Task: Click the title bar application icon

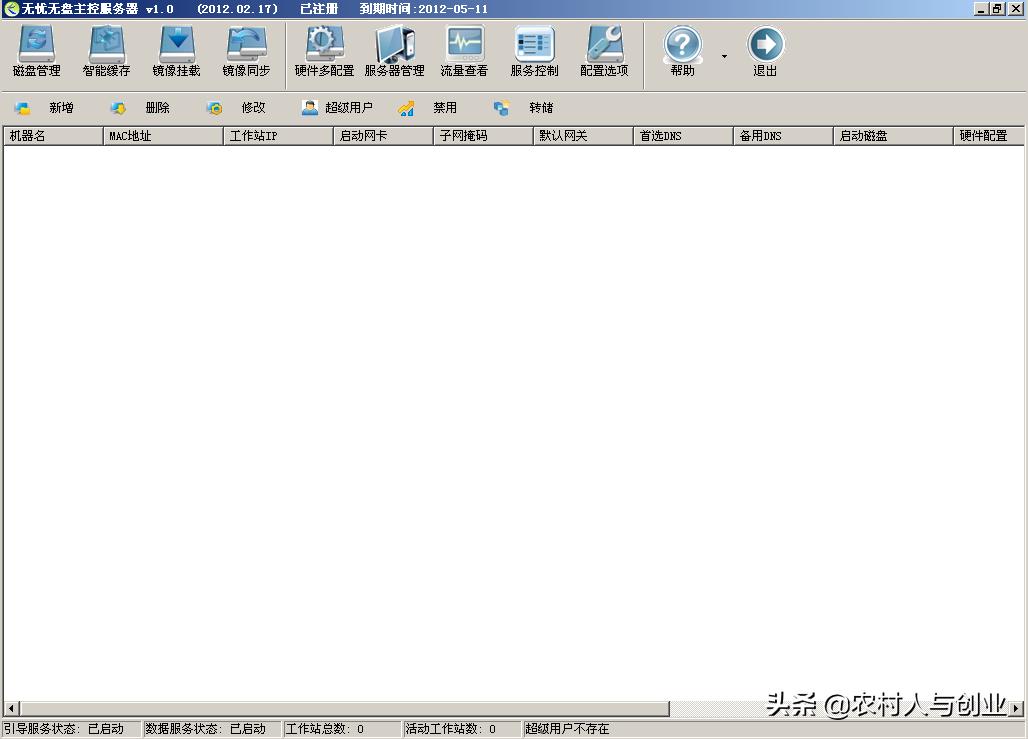Action: pyautogui.click(x=11, y=9)
